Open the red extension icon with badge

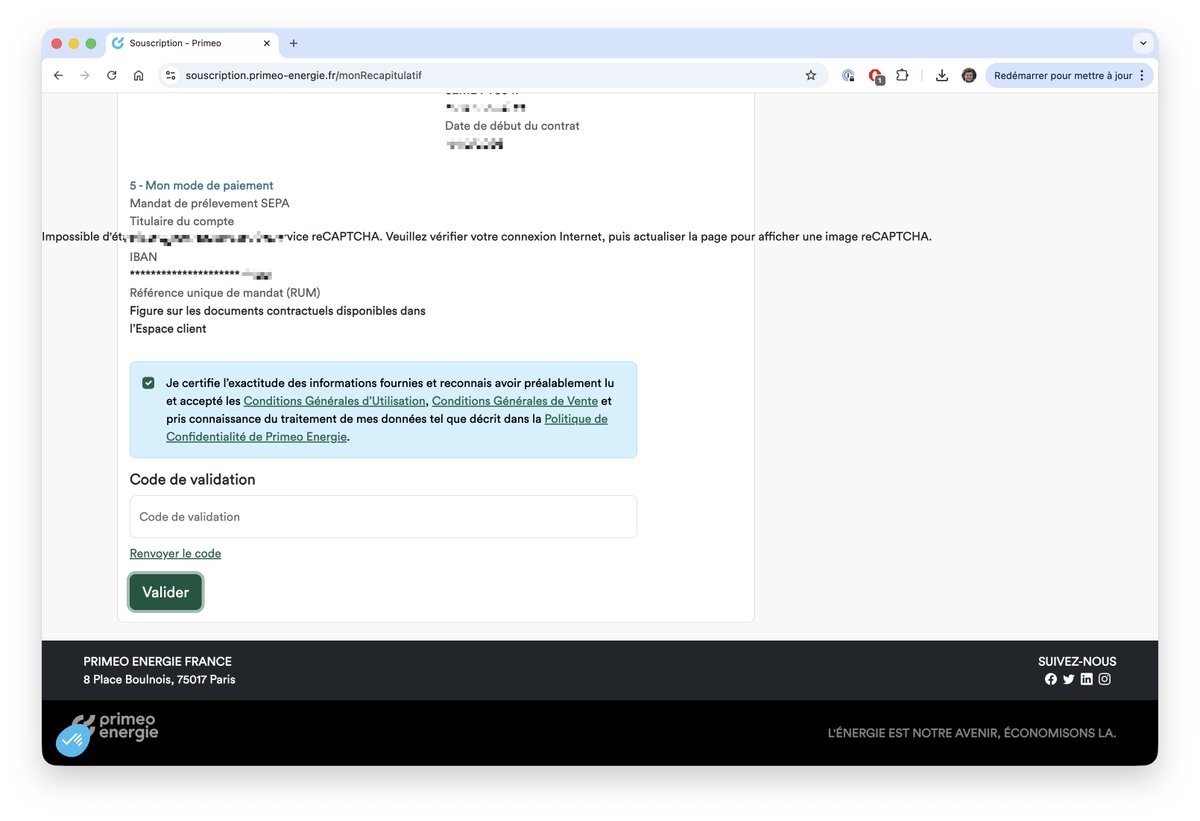pyautogui.click(x=876, y=76)
